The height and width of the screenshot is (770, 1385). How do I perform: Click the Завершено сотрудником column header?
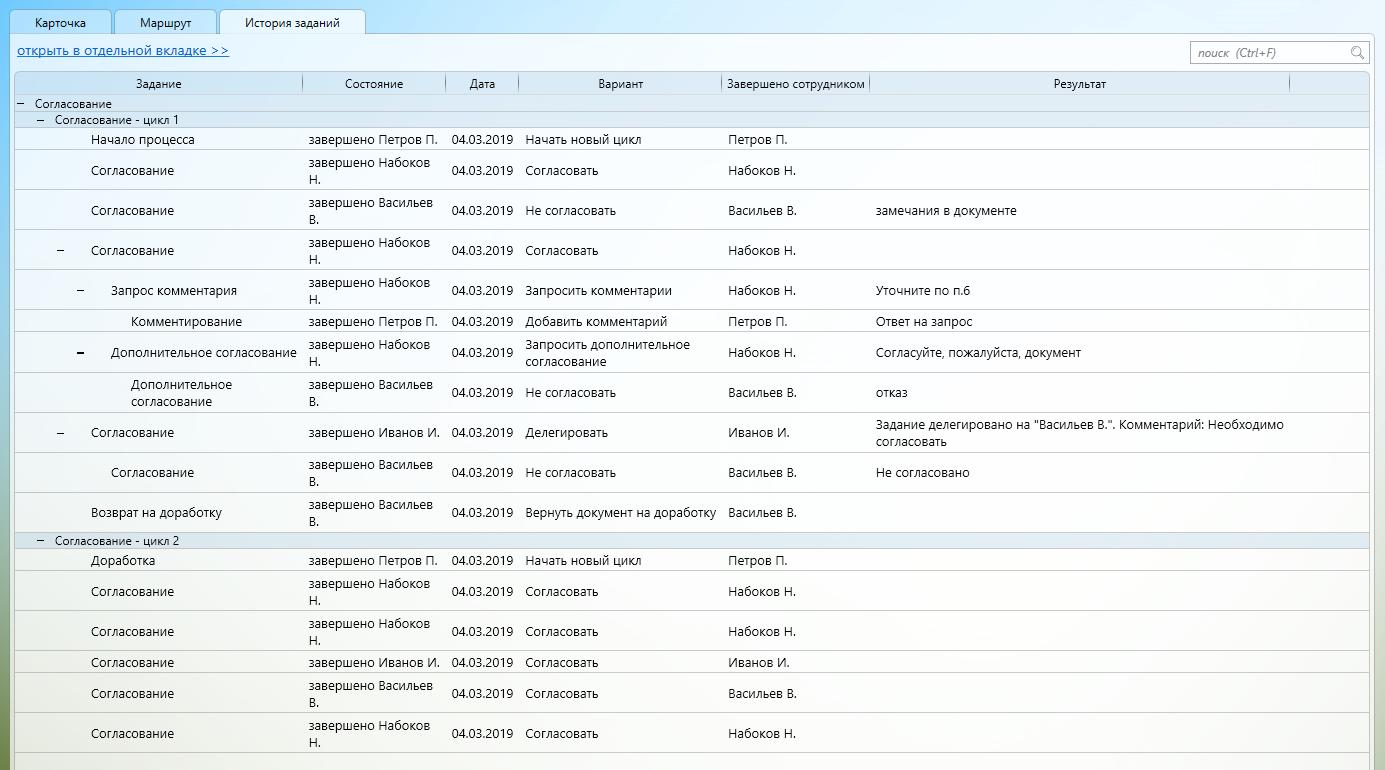[x=796, y=84]
